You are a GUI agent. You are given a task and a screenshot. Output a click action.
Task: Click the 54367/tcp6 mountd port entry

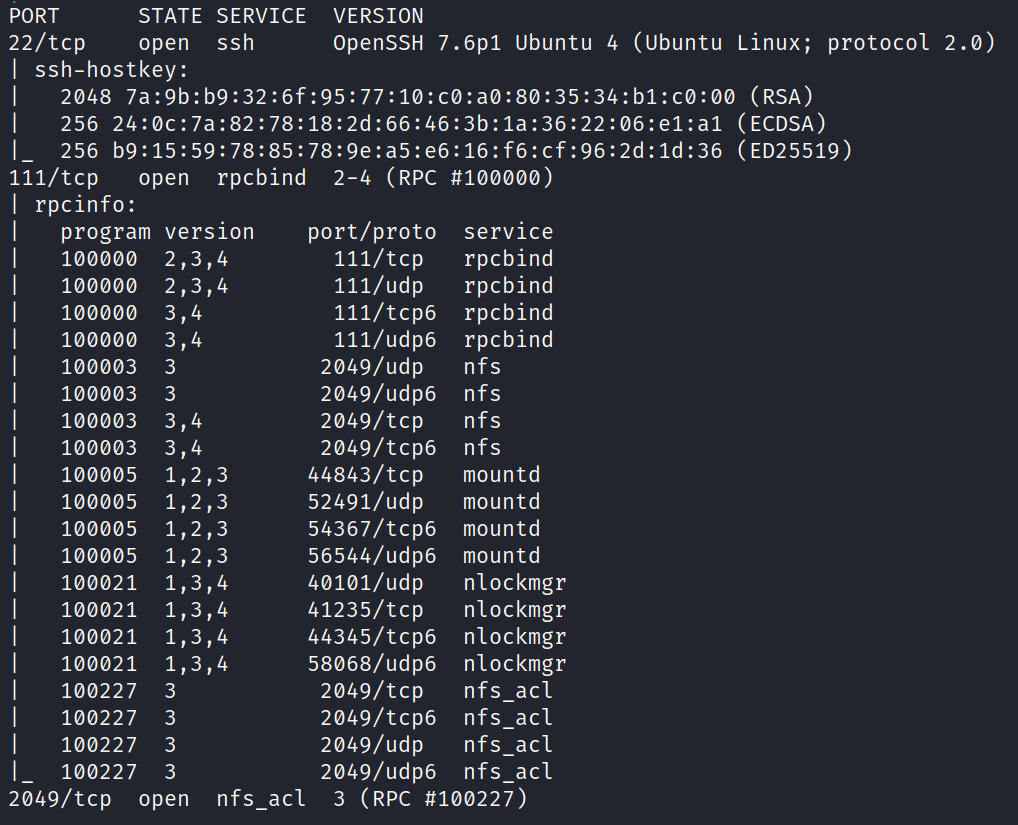[x=372, y=529]
